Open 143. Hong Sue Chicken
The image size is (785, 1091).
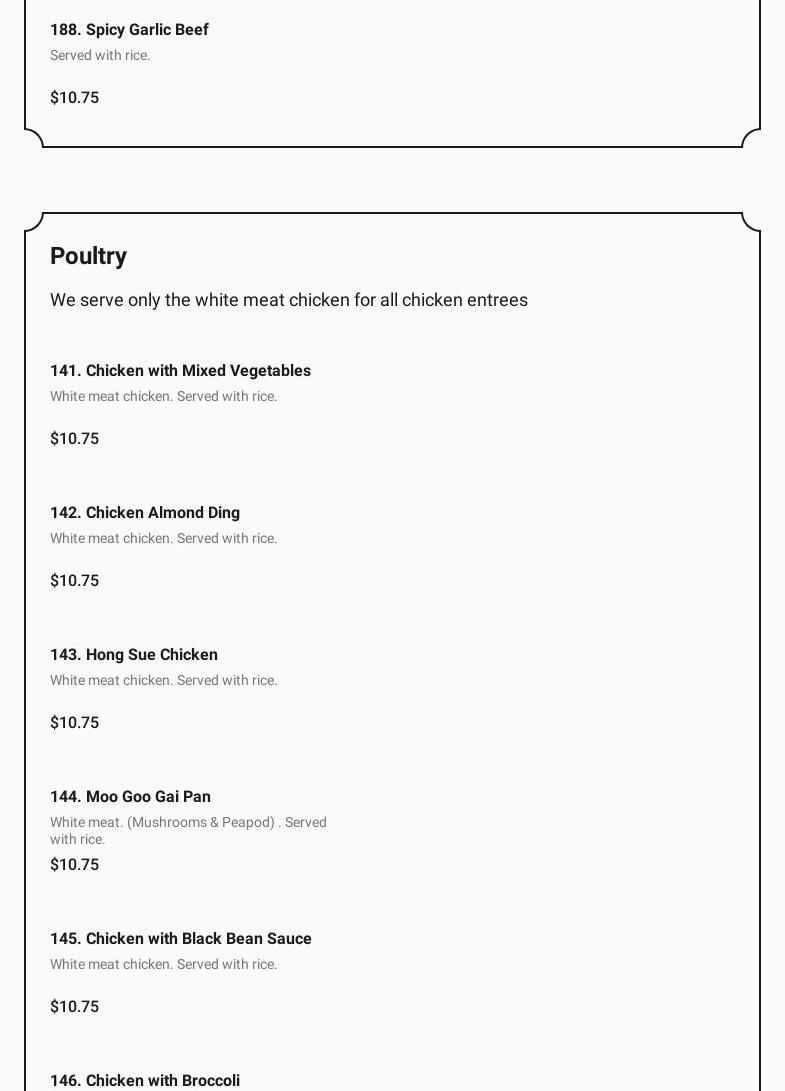(x=134, y=655)
